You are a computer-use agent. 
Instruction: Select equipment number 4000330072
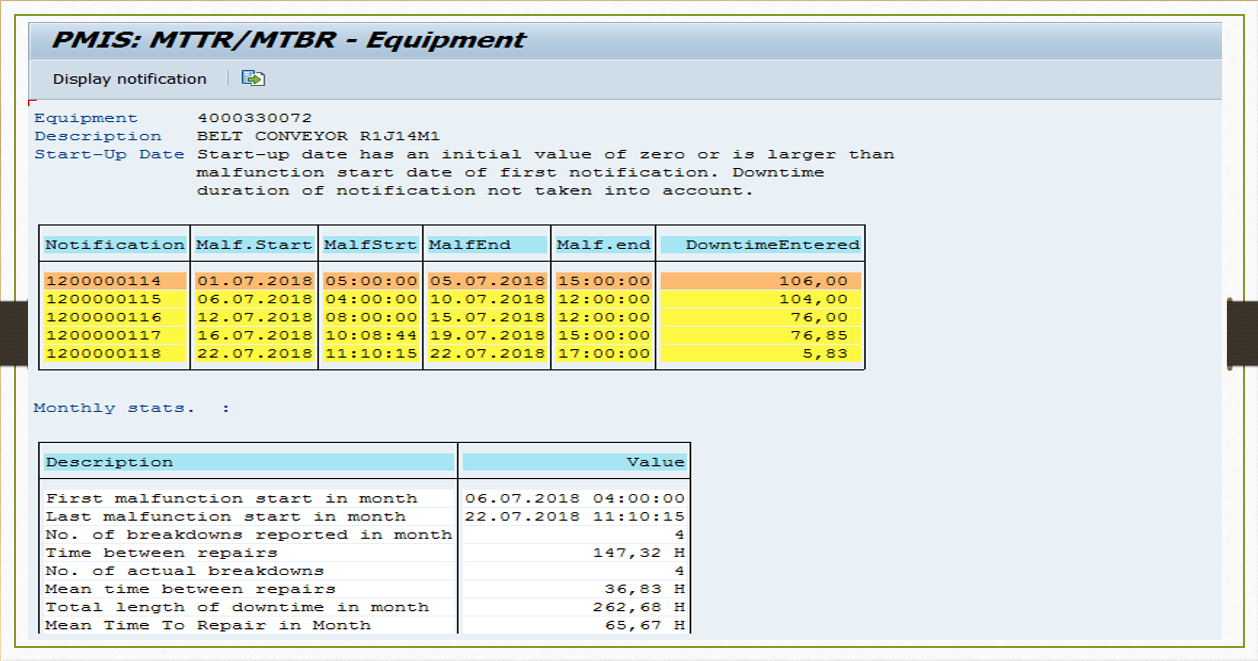point(254,118)
